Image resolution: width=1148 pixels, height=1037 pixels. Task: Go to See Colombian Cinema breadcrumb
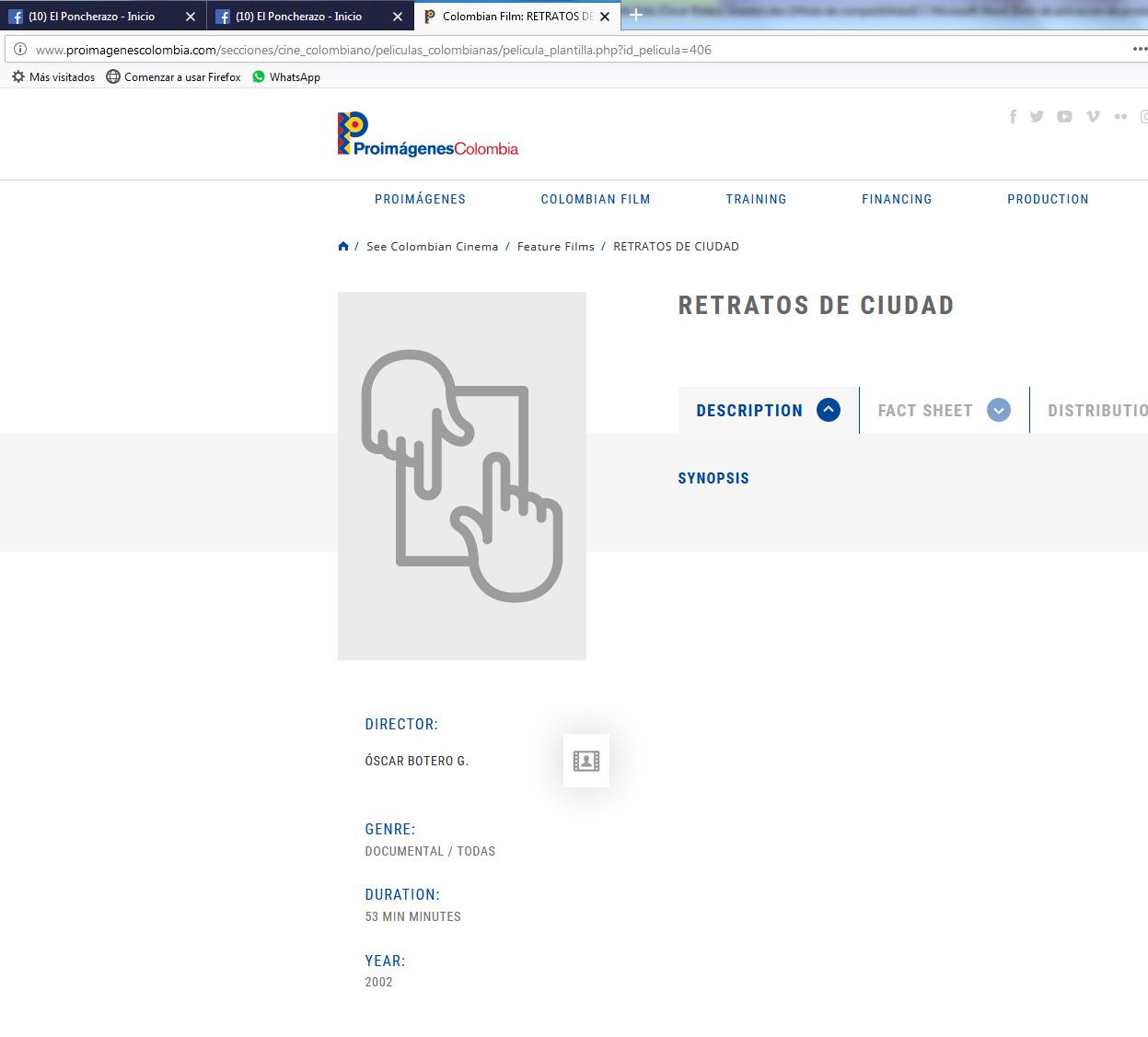432,246
